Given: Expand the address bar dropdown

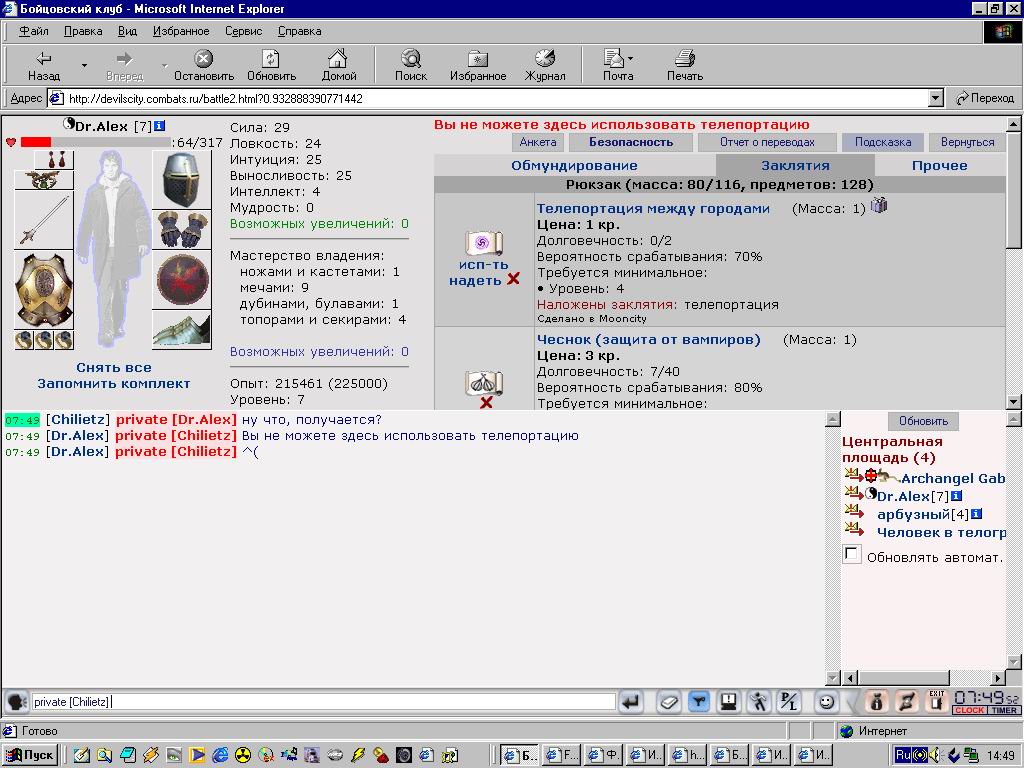Looking at the screenshot, I should [936, 99].
